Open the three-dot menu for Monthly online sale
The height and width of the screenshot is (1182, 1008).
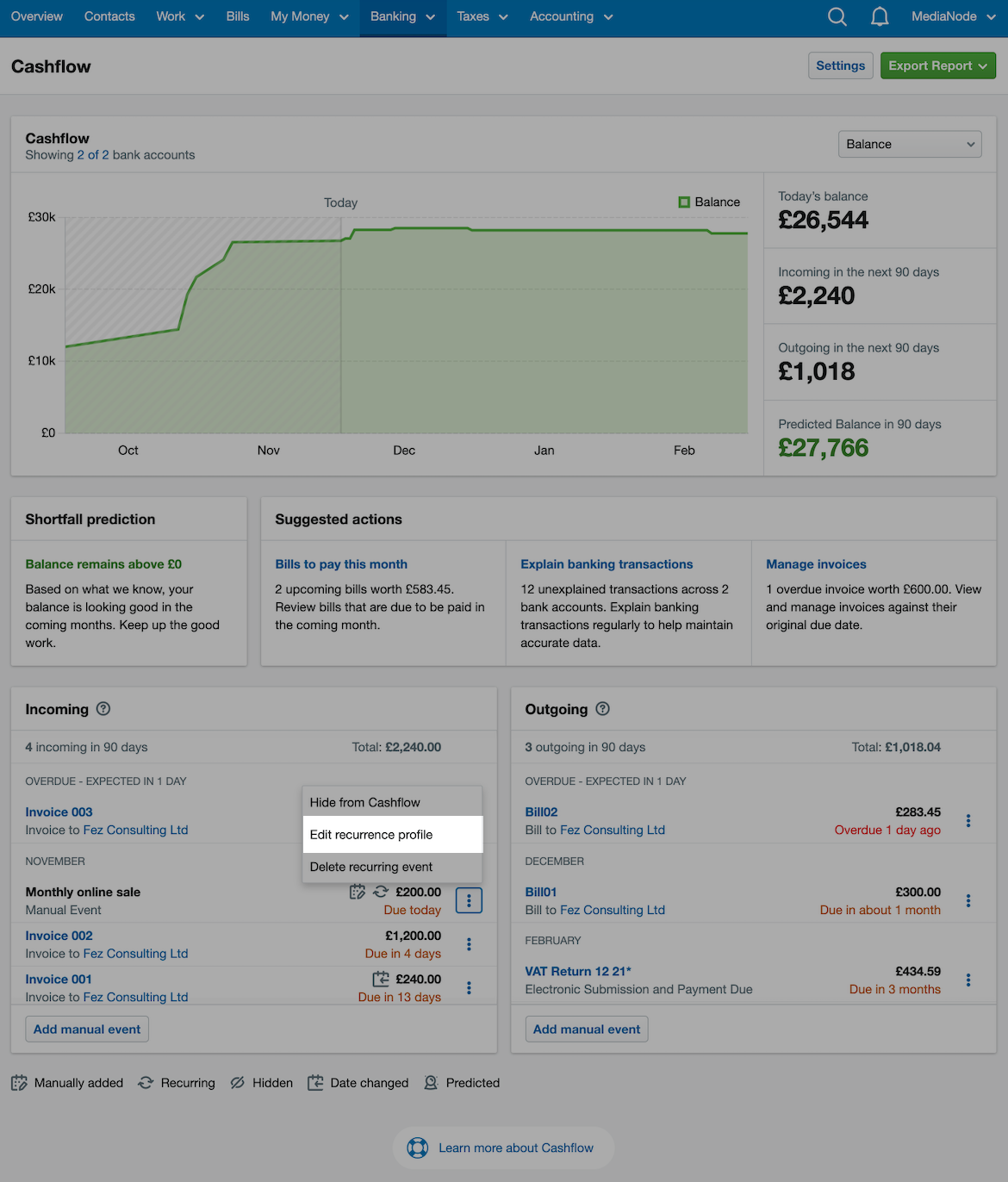click(469, 900)
